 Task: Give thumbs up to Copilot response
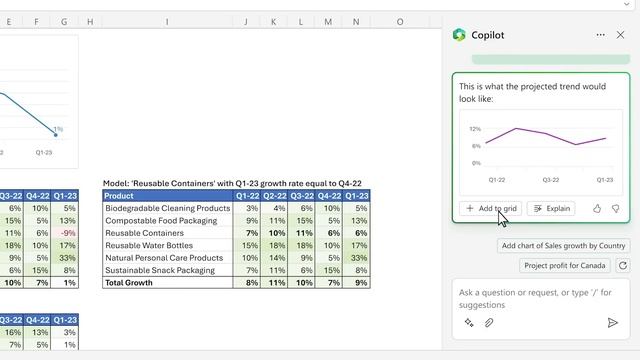597,209
